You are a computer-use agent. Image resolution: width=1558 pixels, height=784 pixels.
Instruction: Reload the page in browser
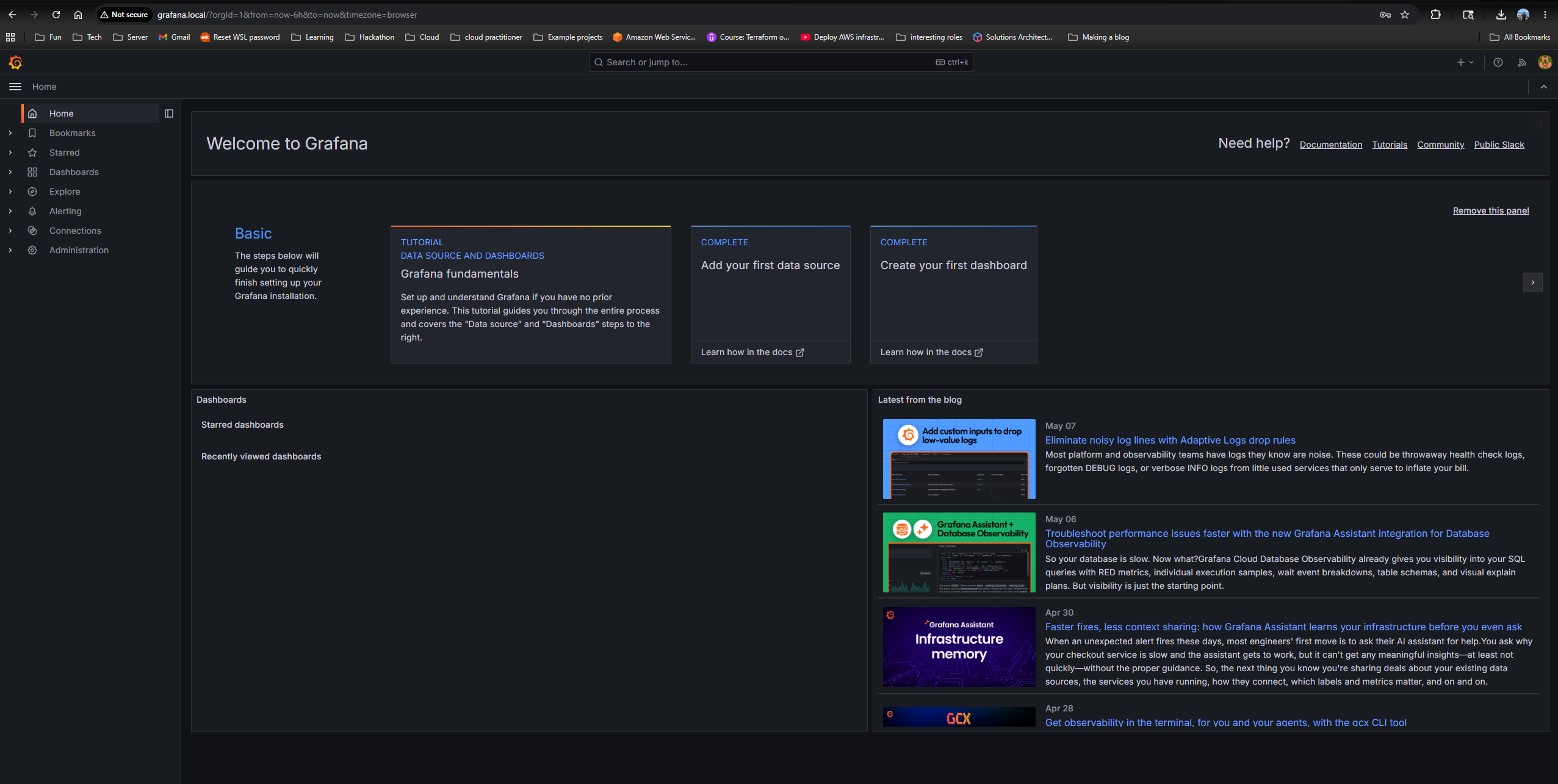click(56, 15)
